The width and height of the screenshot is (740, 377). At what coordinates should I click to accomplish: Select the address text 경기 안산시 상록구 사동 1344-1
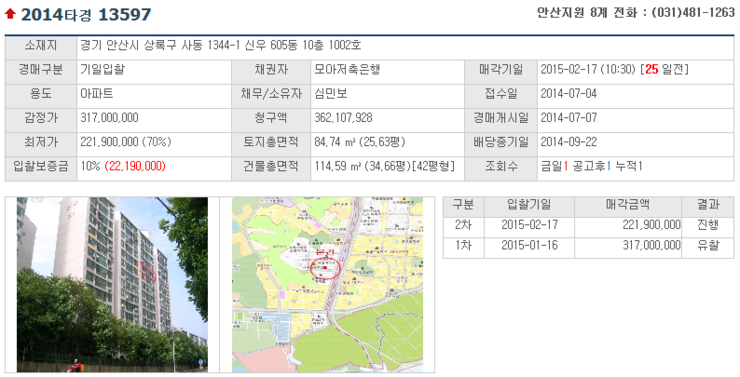(160, 45)
